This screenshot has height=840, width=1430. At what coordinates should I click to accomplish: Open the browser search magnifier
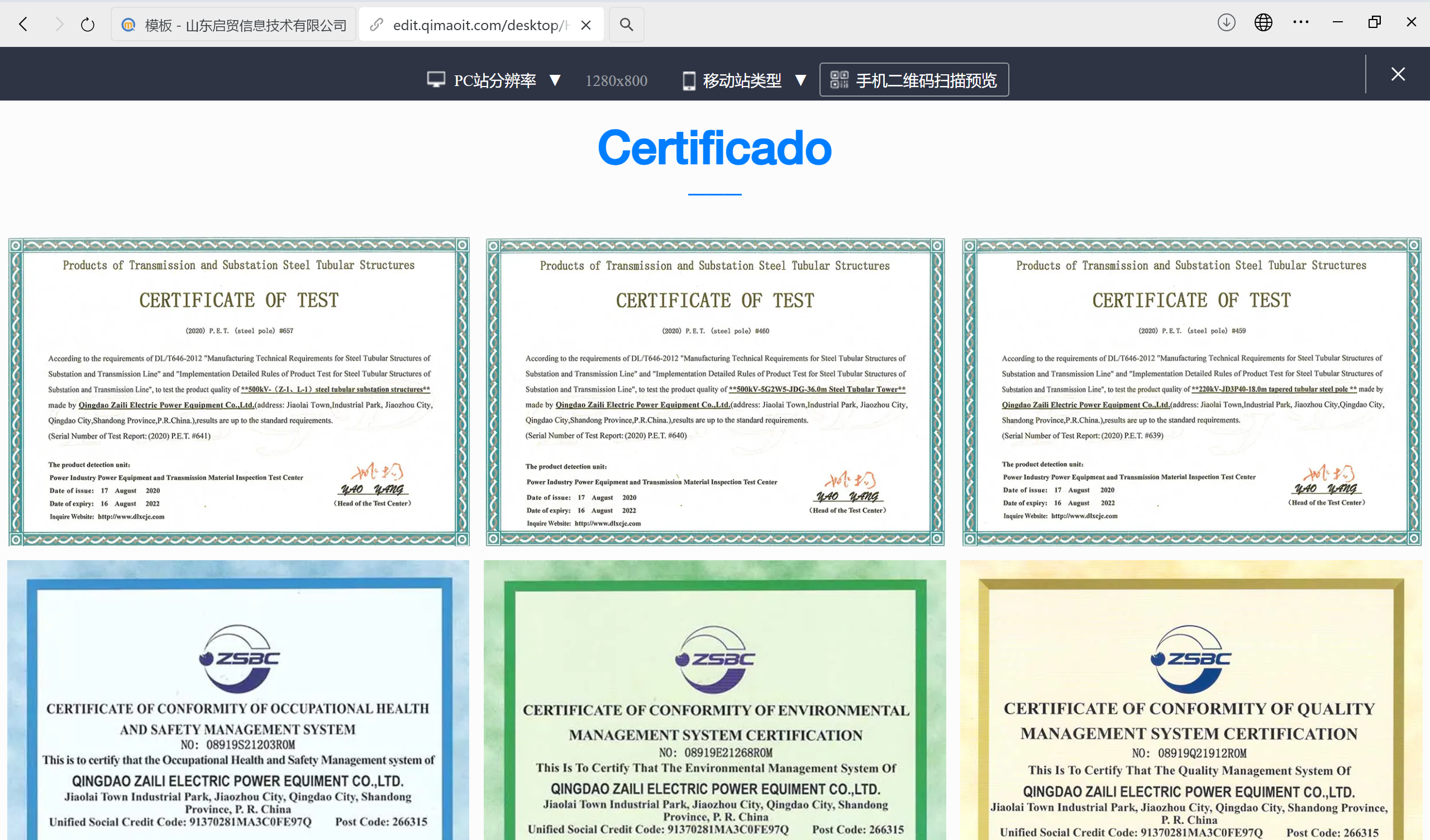626,25
